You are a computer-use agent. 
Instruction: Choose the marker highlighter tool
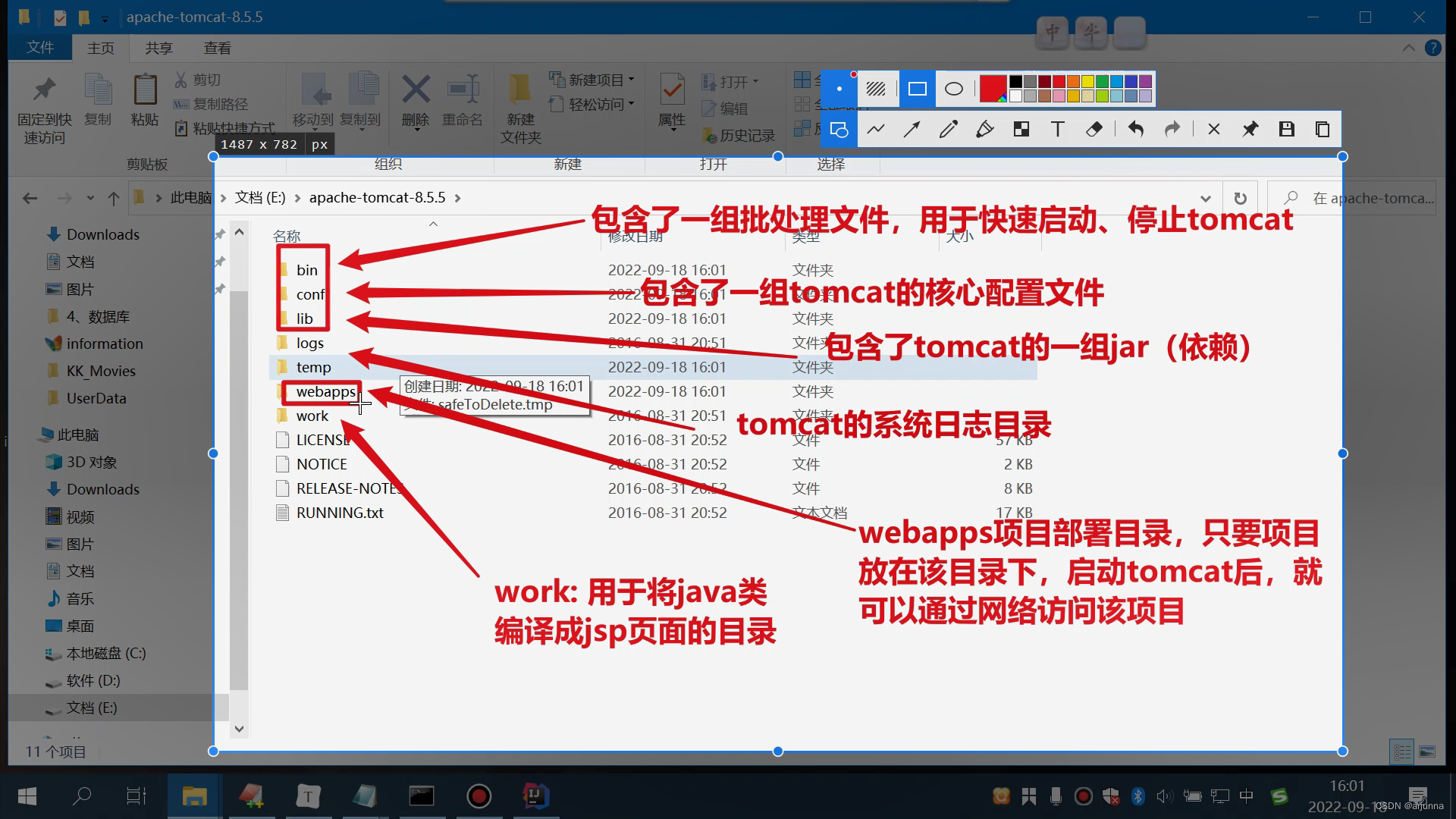[x=984, y=130]
